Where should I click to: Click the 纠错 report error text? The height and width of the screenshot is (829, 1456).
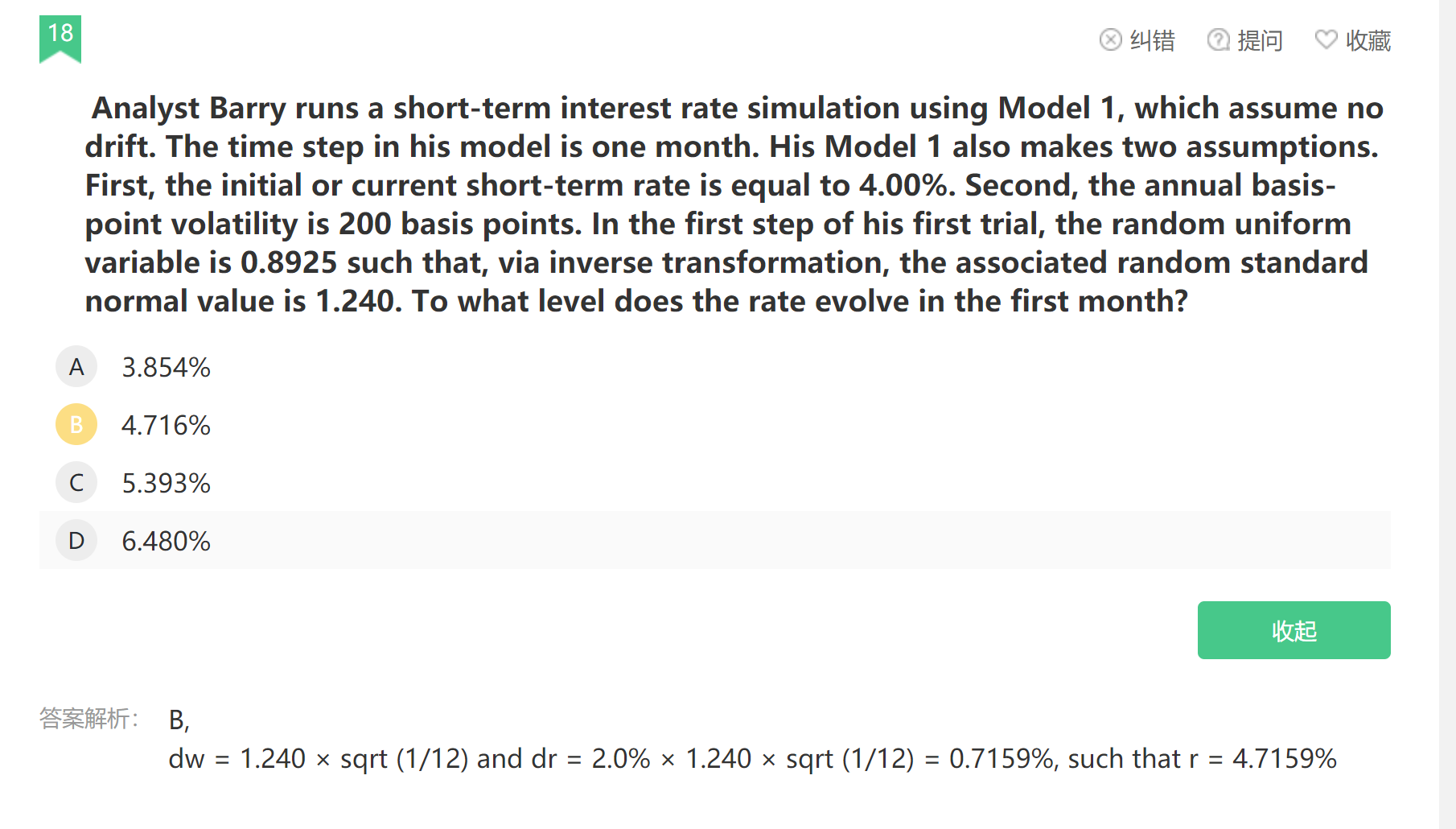point(1152,40)
